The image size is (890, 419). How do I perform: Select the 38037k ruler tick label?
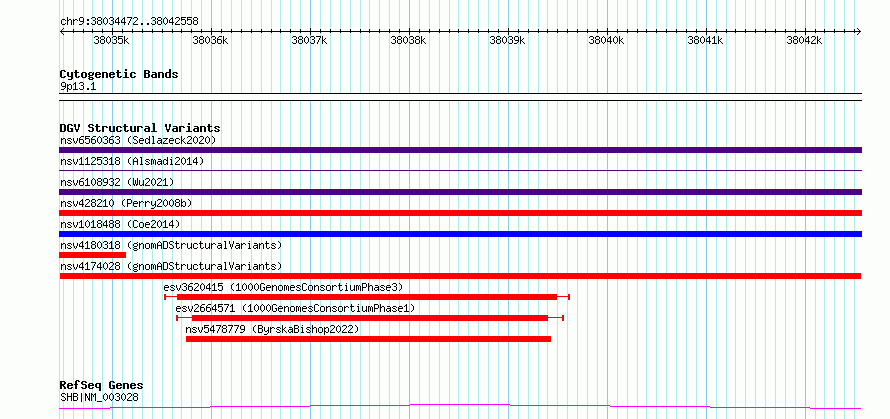[x=309, y=40]
